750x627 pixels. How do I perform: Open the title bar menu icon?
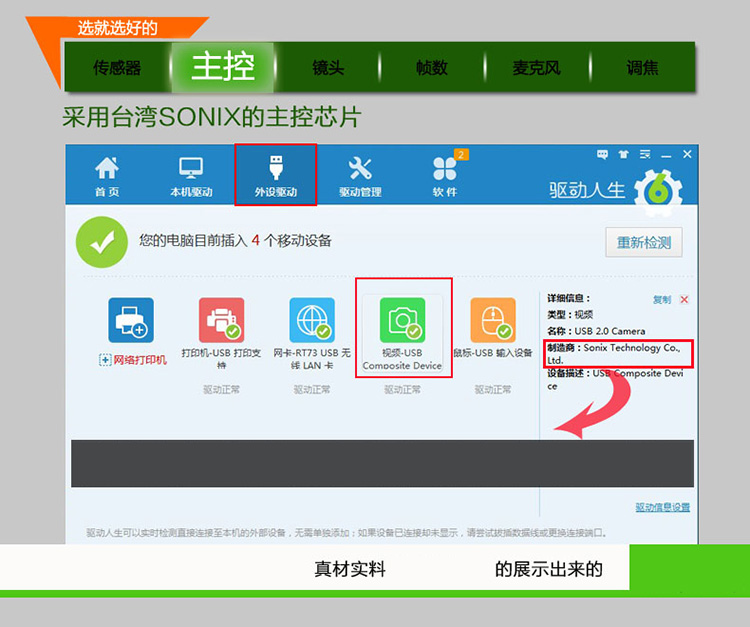(645, 154)
